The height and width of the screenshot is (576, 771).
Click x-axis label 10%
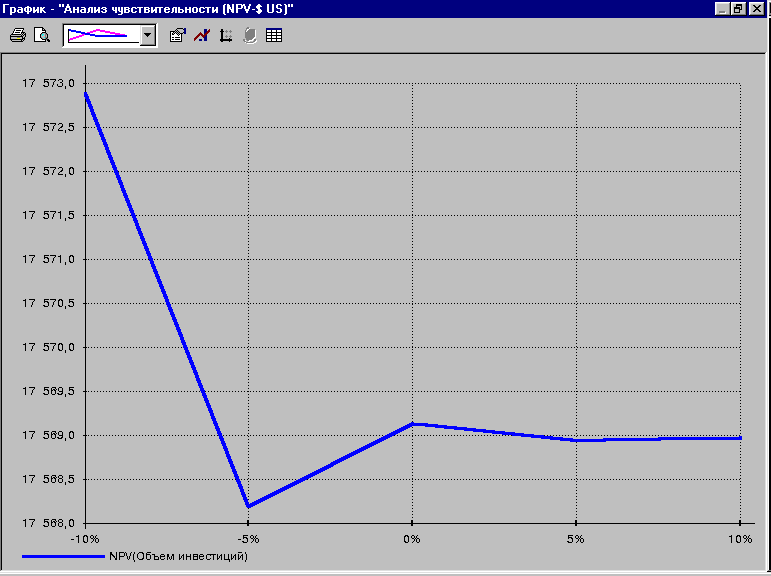pyautogui.click(x=740, y=539)
